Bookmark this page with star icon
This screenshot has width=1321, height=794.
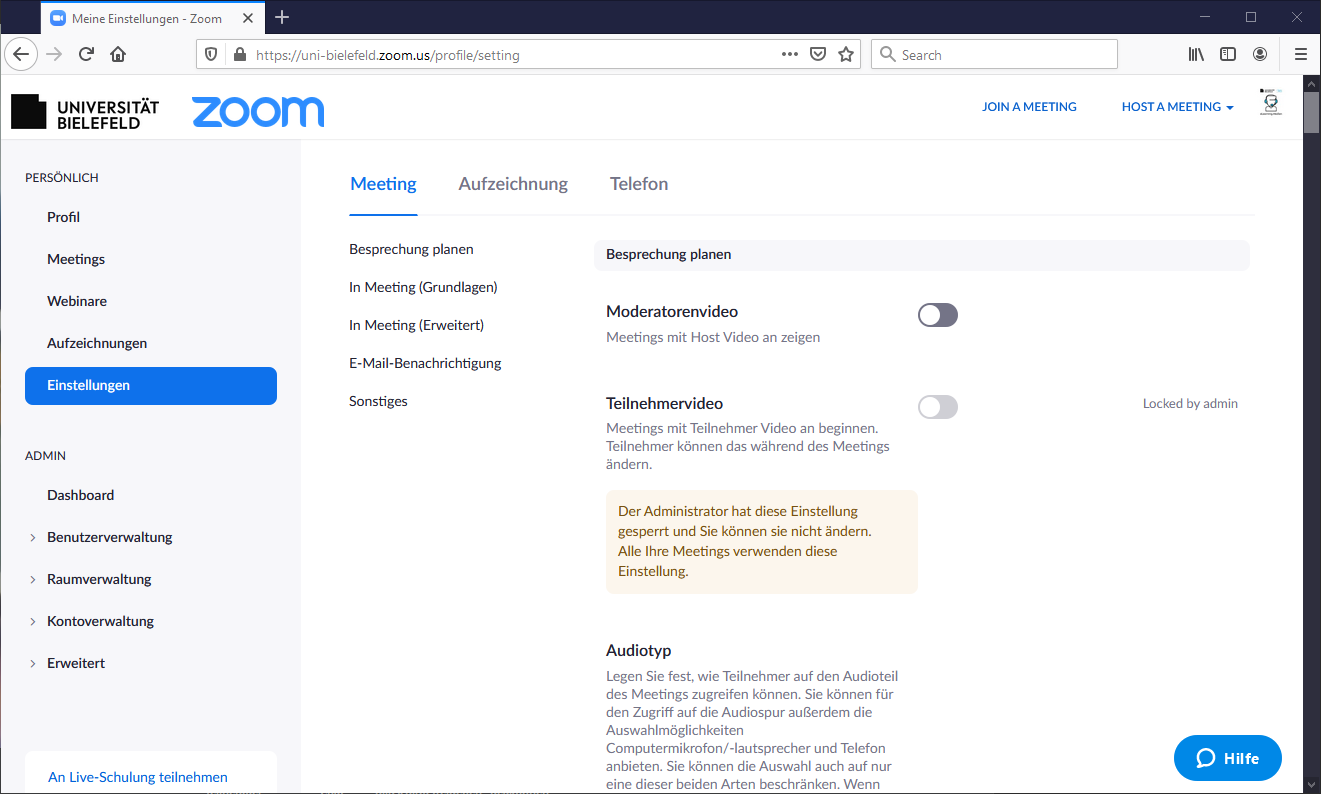(846, 55)
